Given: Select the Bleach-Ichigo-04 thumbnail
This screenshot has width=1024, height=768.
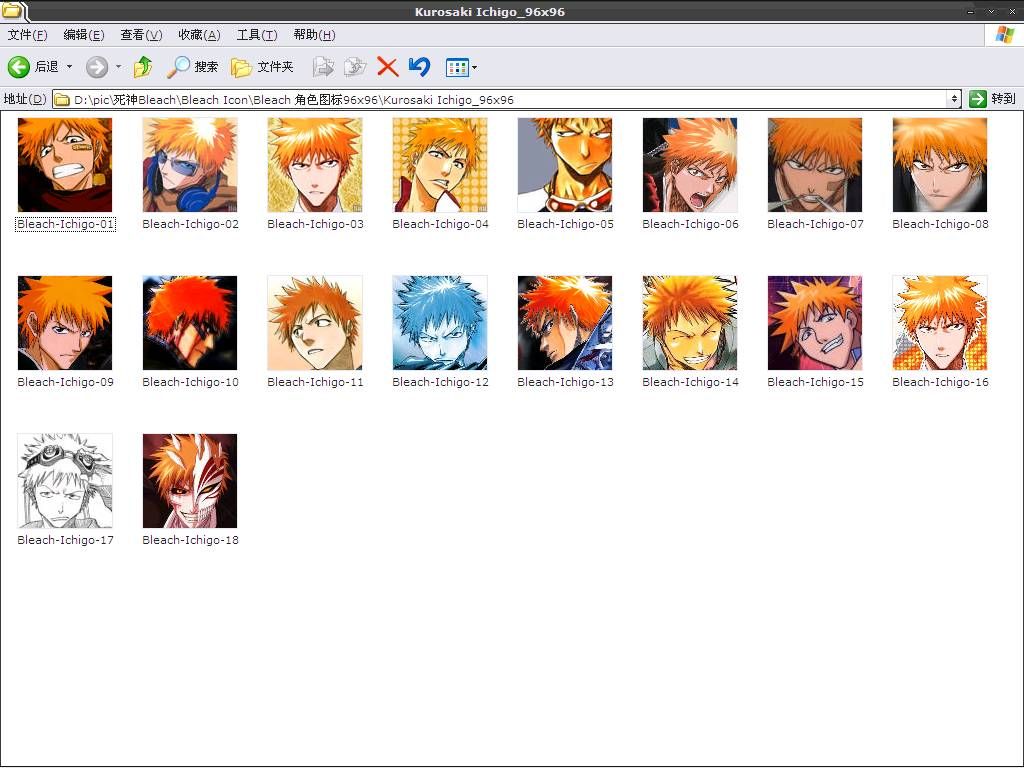Looking at the screenshot, I should coord(440,165).
